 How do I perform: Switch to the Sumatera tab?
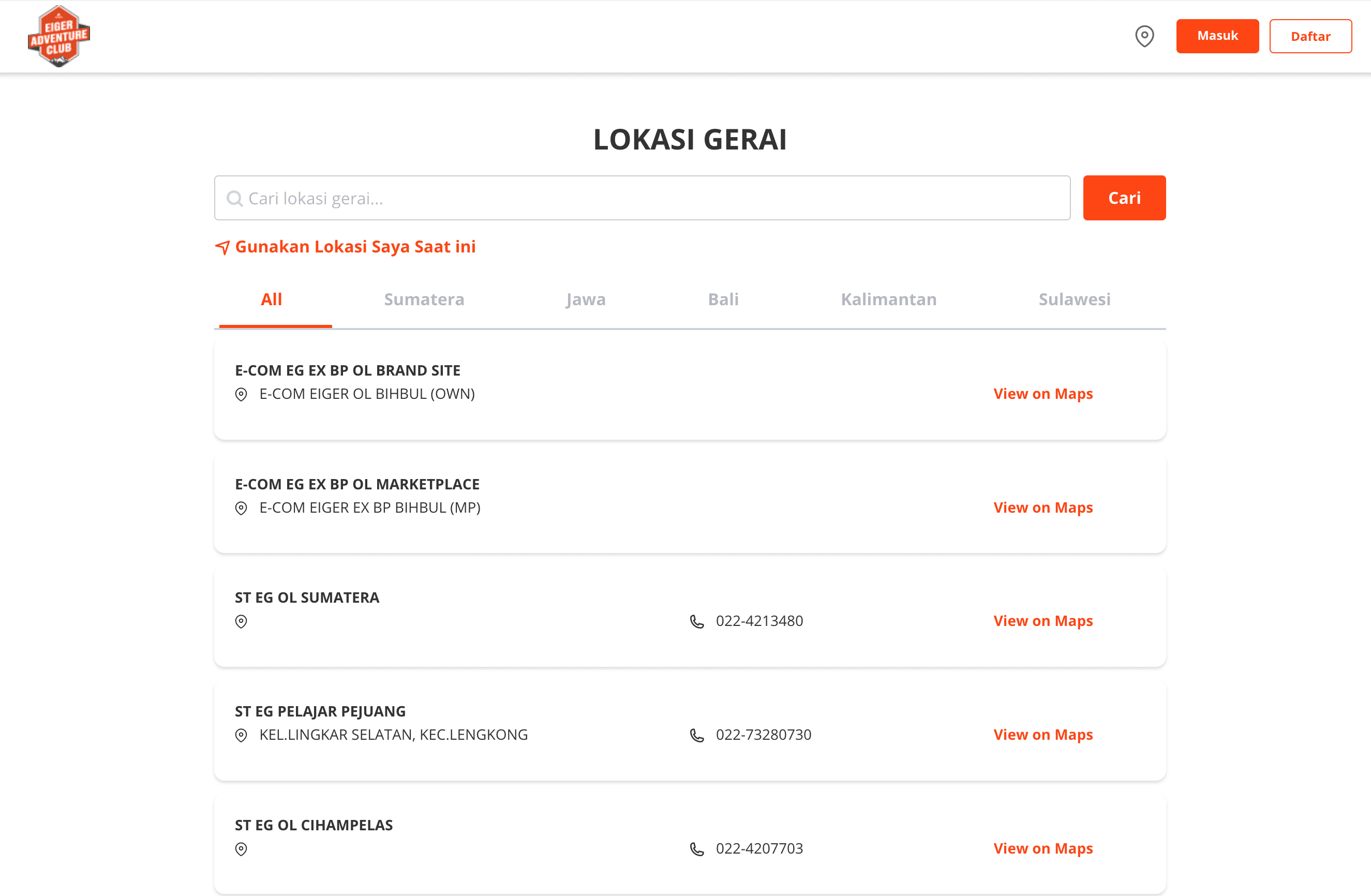(424, 300)
